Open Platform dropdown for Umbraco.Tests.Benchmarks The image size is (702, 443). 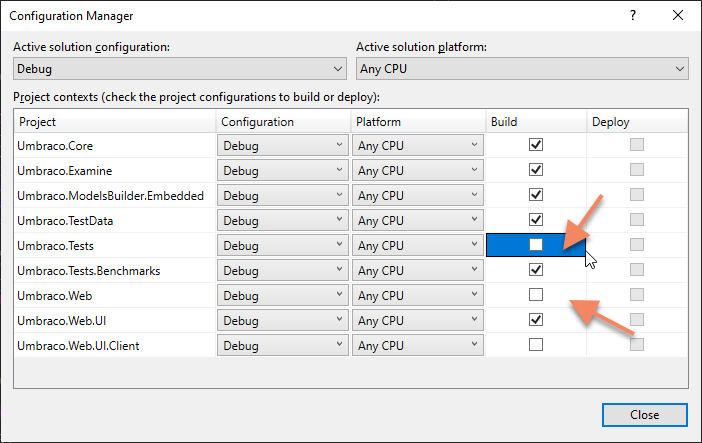click(x=418, y=270)
